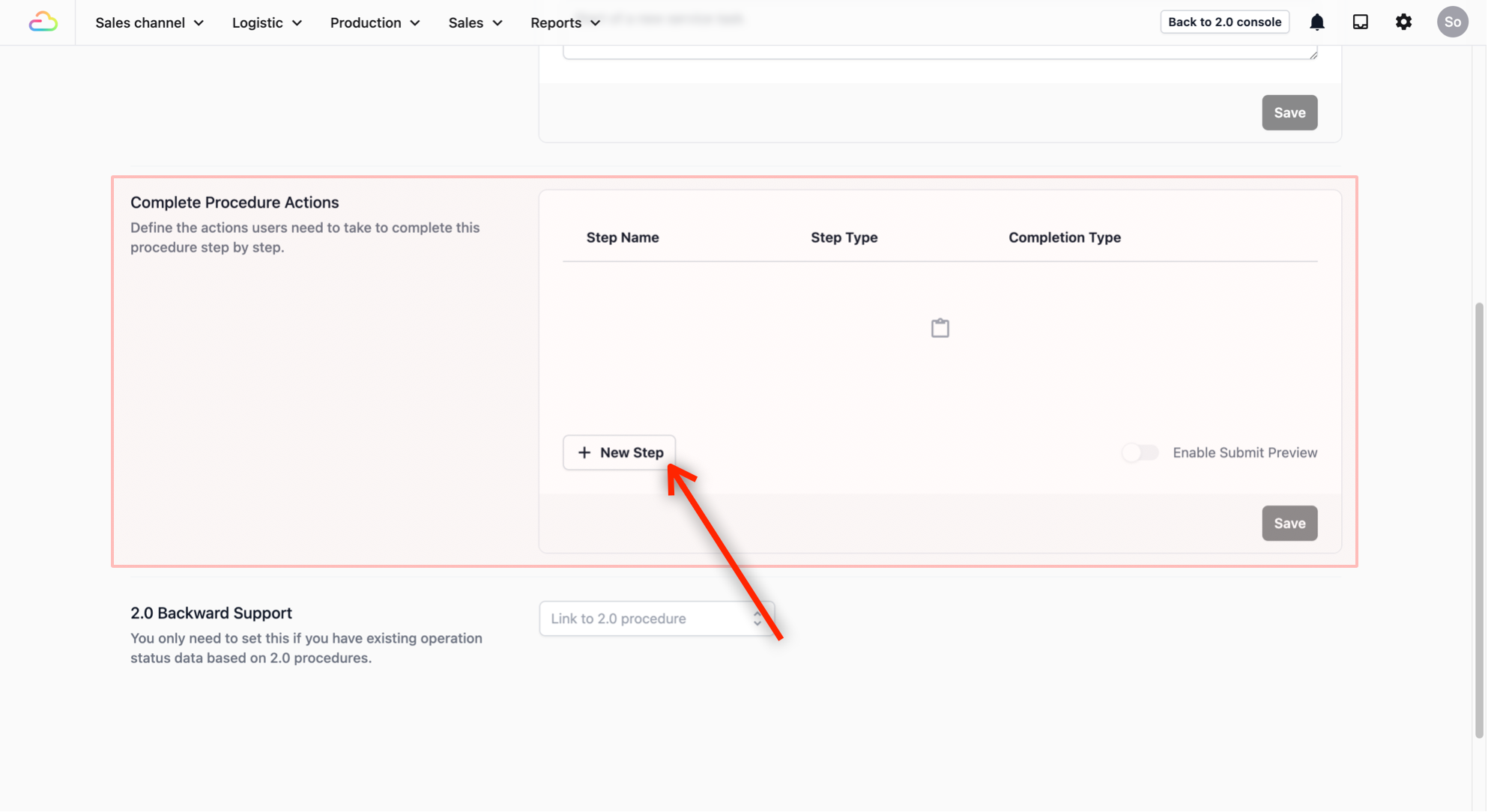Click the empty clipboard icon
Image resolution: width=1488 pixels, height=812 pixels.
(940, 328)
